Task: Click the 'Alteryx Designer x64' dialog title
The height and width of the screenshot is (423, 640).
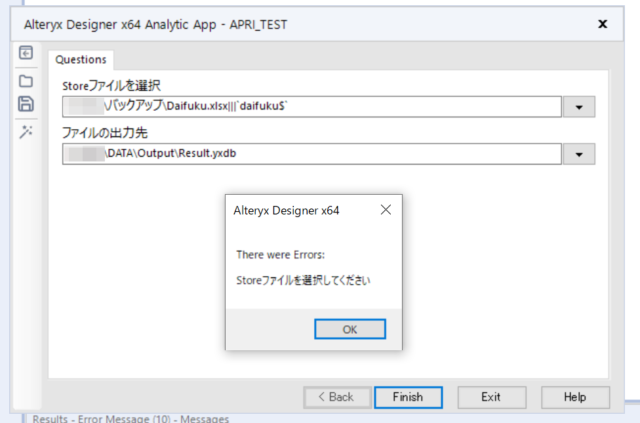Action: pyautogui.click(x=286, y=211)
